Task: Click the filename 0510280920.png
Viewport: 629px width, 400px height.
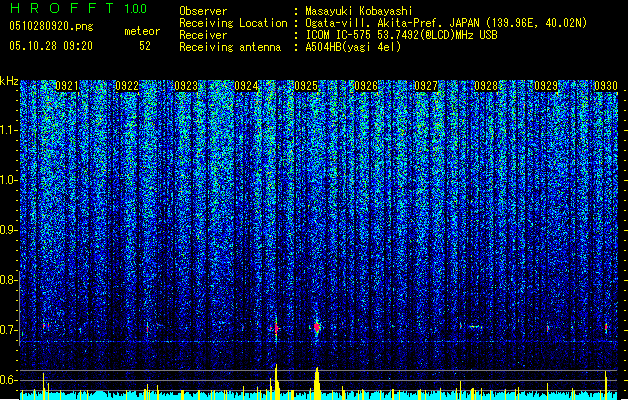Action: point(51,26)
